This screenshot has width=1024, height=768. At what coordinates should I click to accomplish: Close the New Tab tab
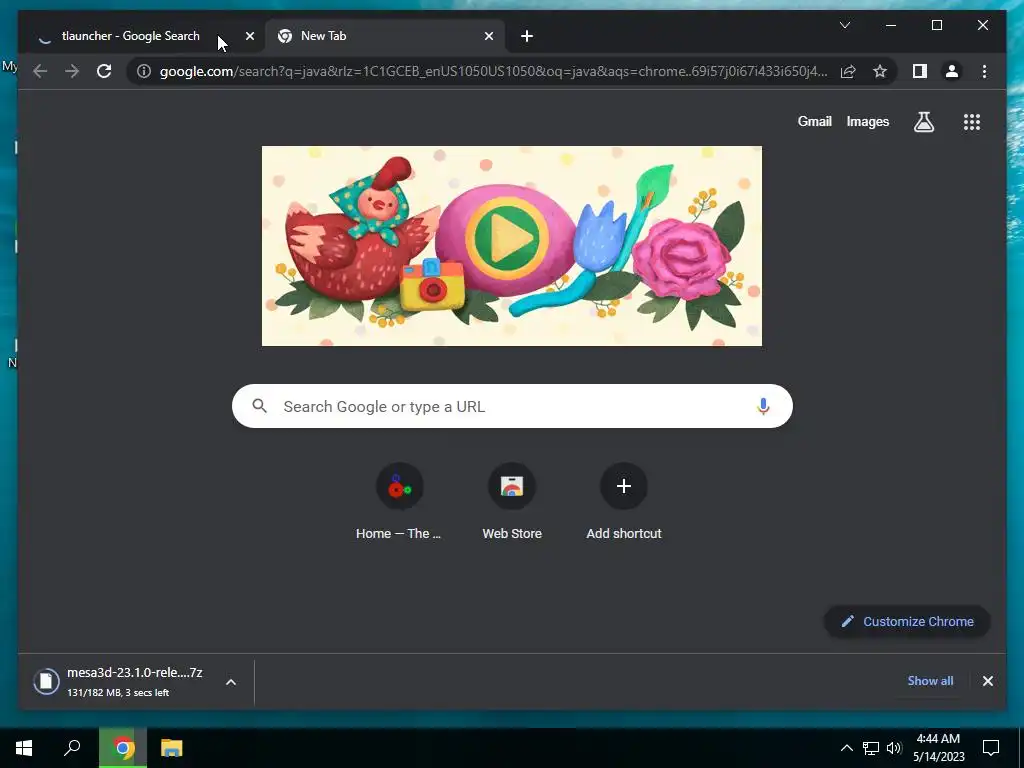pyautogui.click(x=488, y=36)
